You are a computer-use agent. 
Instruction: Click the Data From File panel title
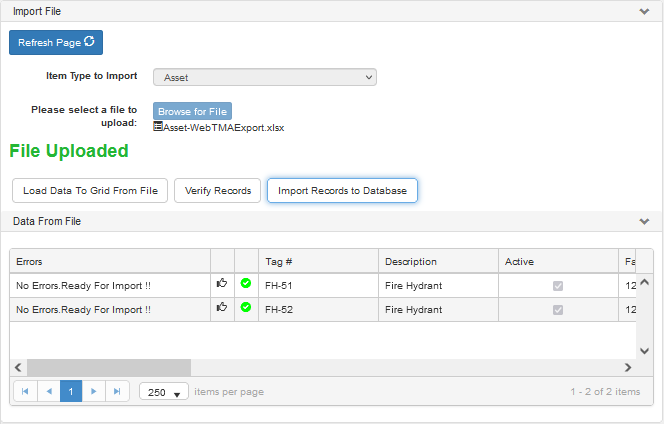point(47,221)
